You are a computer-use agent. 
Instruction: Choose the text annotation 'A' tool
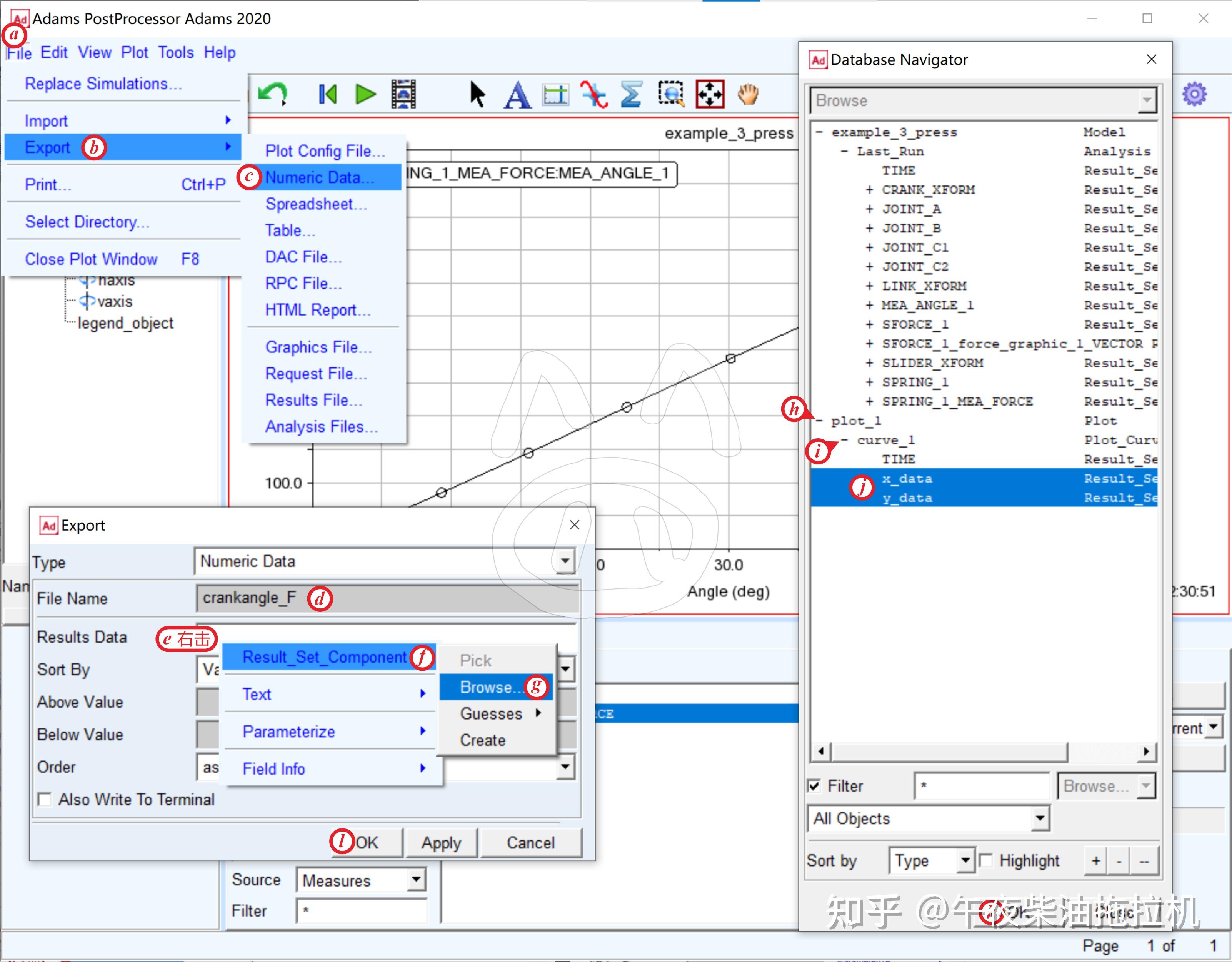[x=517, y=94]
